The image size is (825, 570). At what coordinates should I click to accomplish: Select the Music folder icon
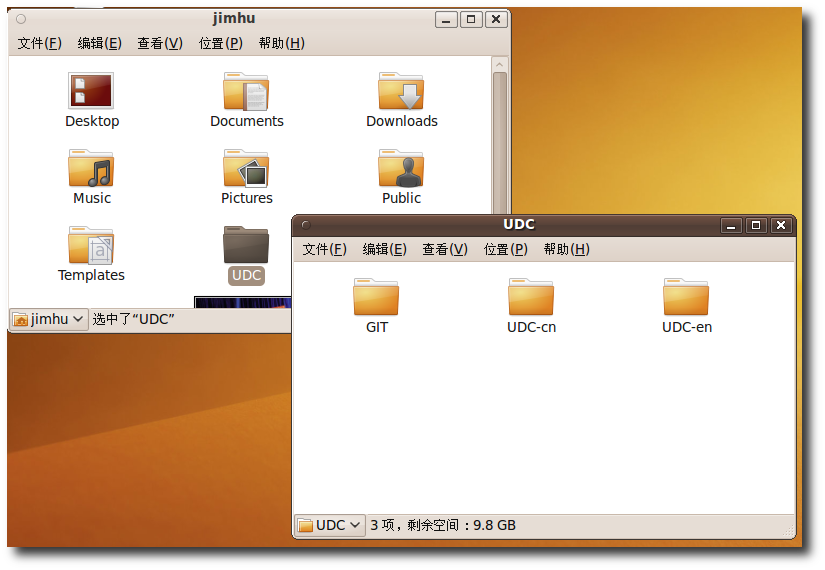(91, 168)
